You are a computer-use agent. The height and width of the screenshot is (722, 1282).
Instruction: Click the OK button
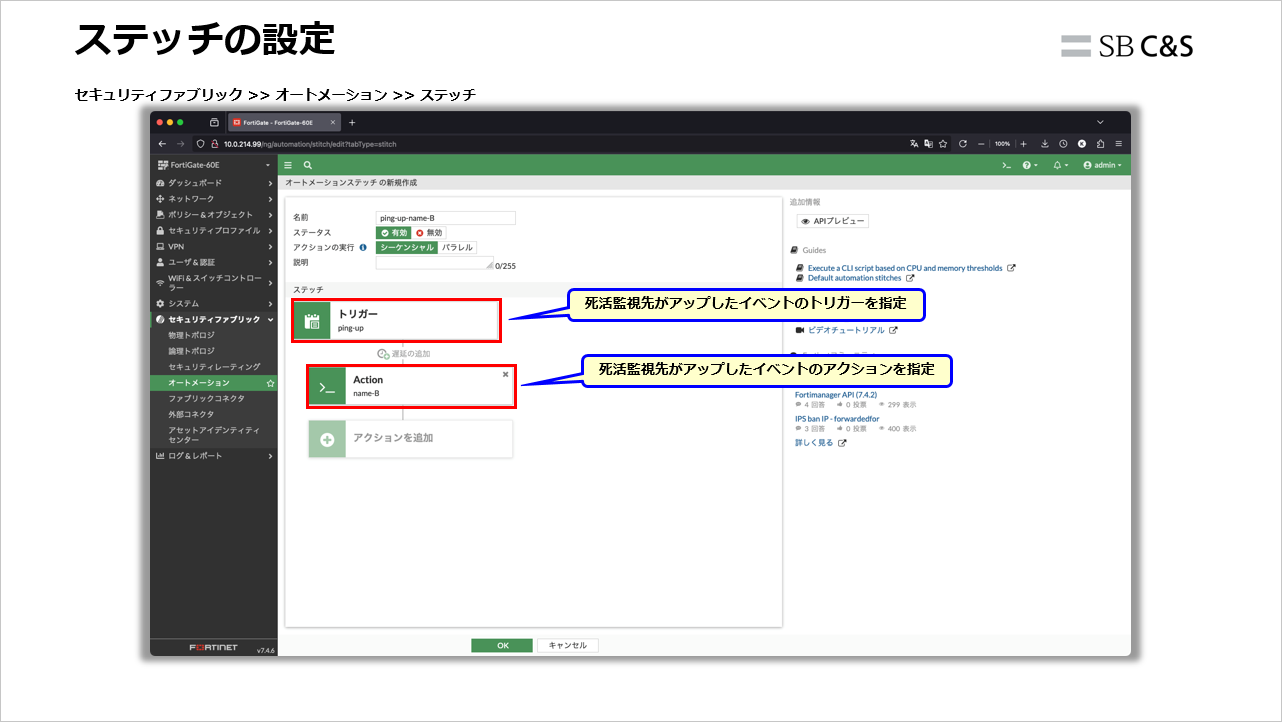coord(503,646)
